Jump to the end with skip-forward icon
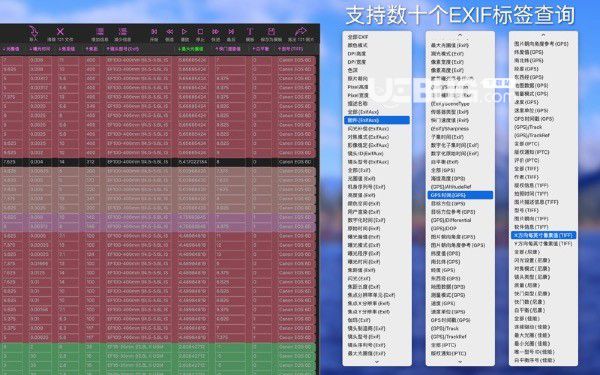The image size is (600, 375). tap(231, 32)
